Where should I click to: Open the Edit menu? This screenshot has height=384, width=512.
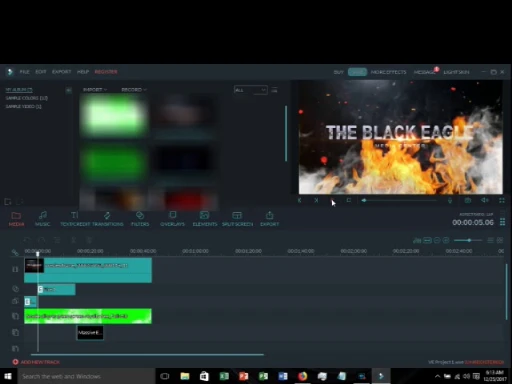41,72
